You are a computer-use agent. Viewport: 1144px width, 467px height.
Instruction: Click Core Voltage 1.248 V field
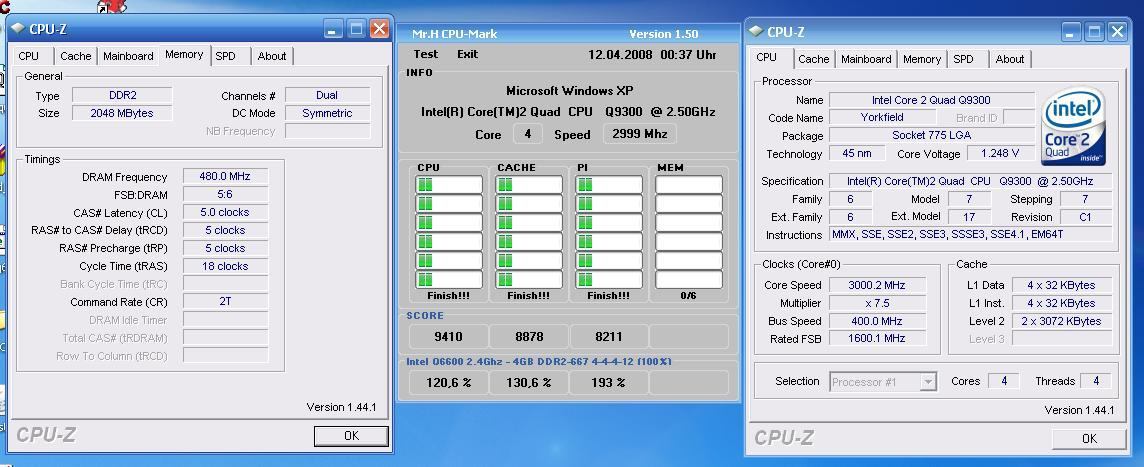click(x=1000, y=153)
